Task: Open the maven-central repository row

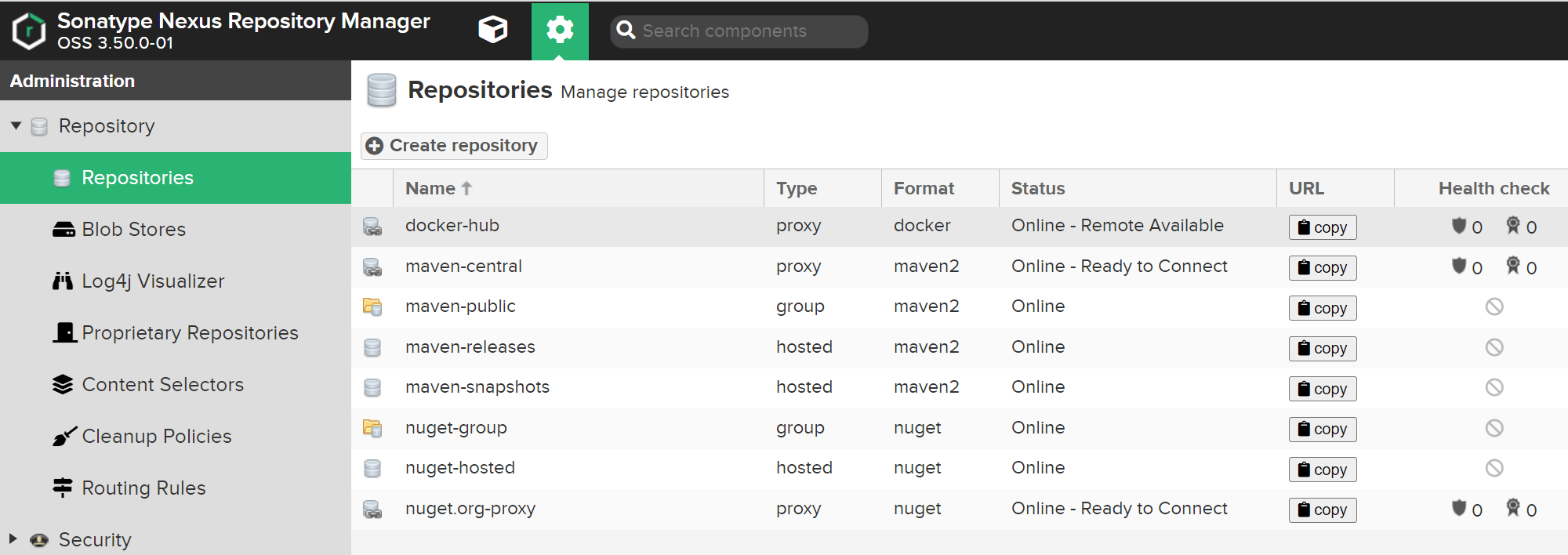Action: (960, 267)
